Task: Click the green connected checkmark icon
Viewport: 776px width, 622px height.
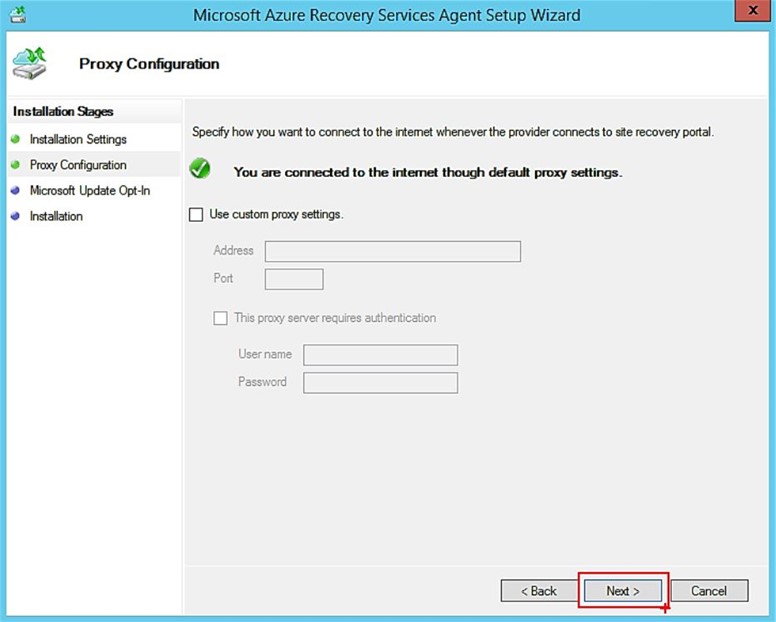Action: pyautogui.click(x=200, y=169)
